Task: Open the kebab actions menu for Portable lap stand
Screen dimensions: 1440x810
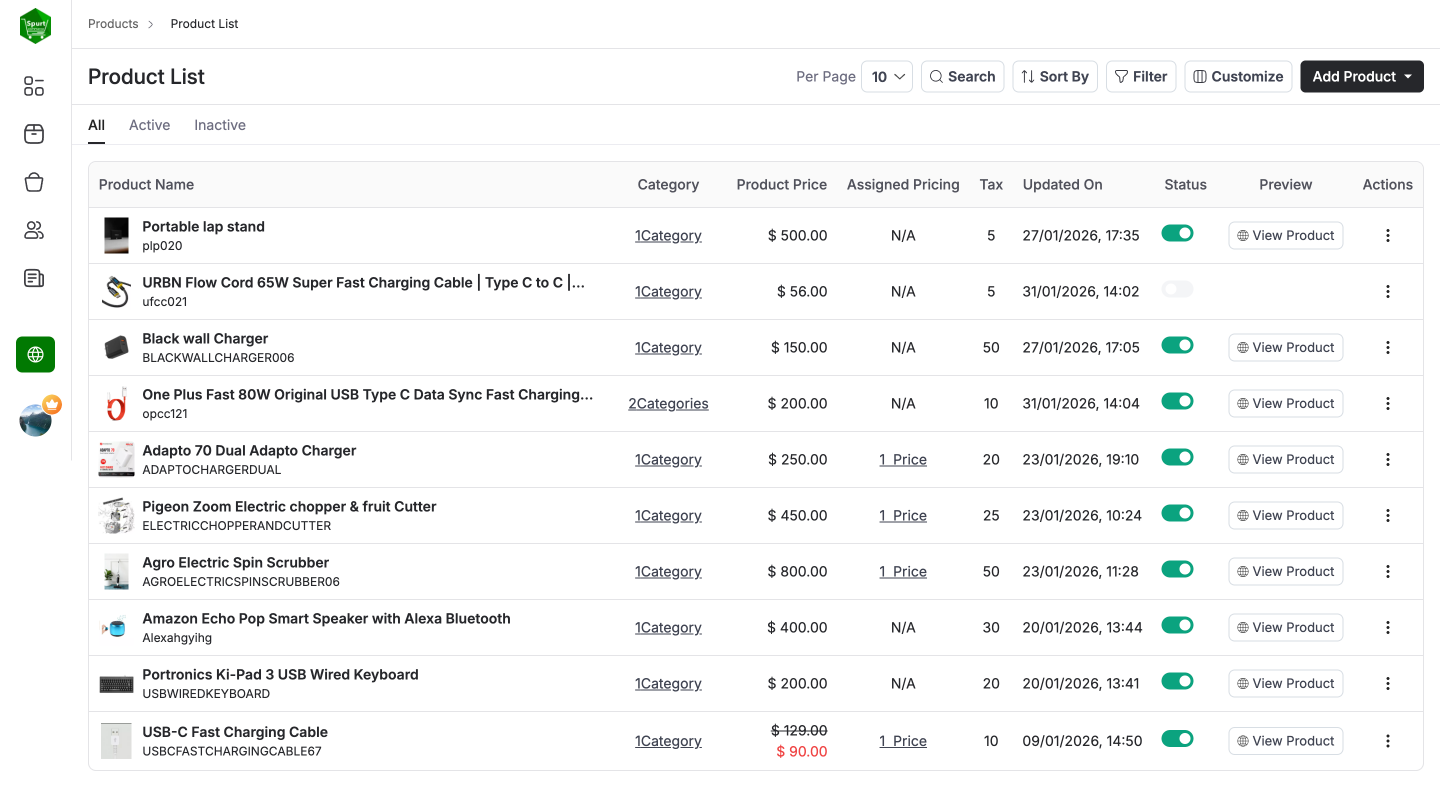Action: point(1388,235)
